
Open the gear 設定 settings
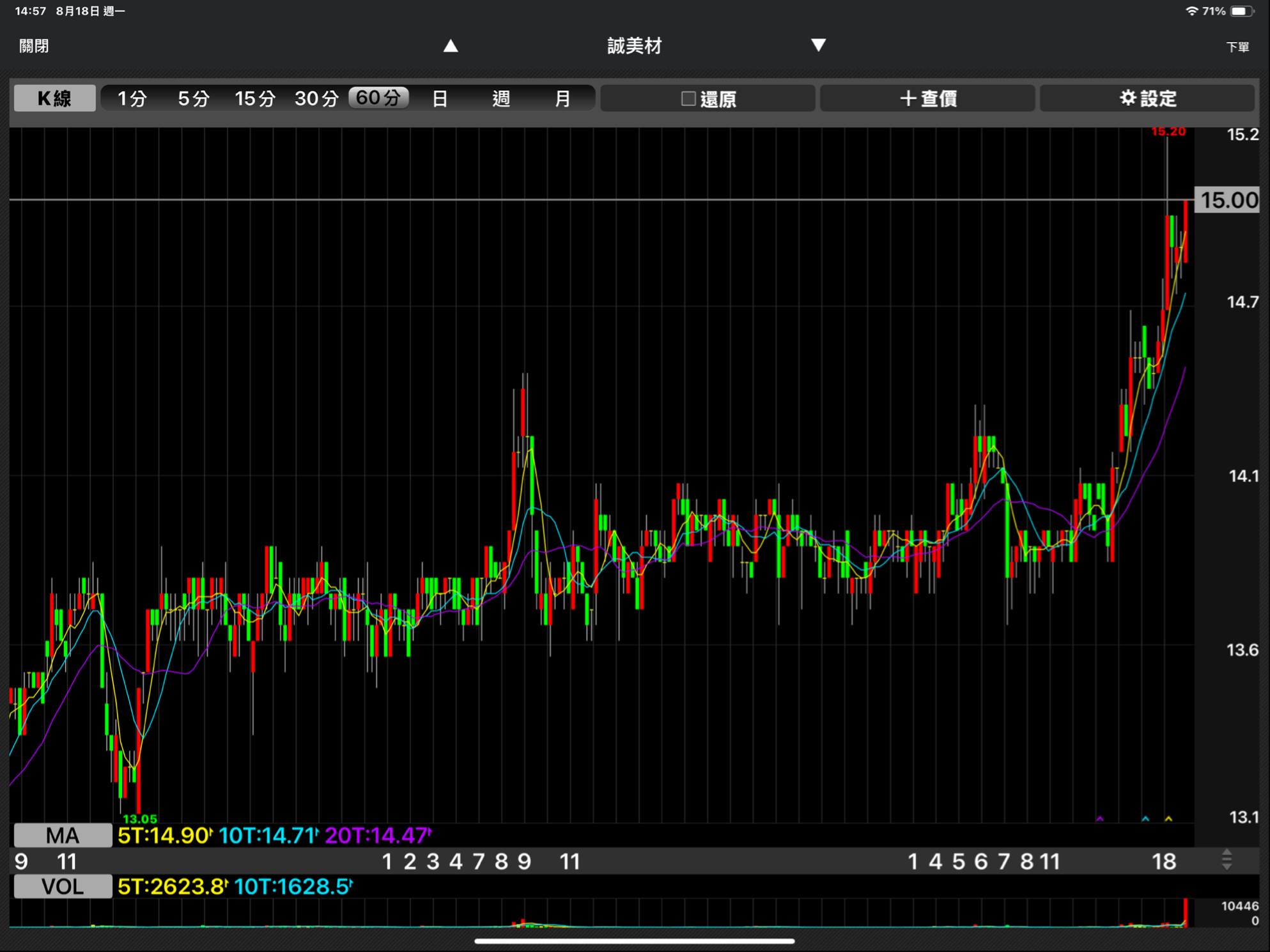click(x=1148, y=98)
